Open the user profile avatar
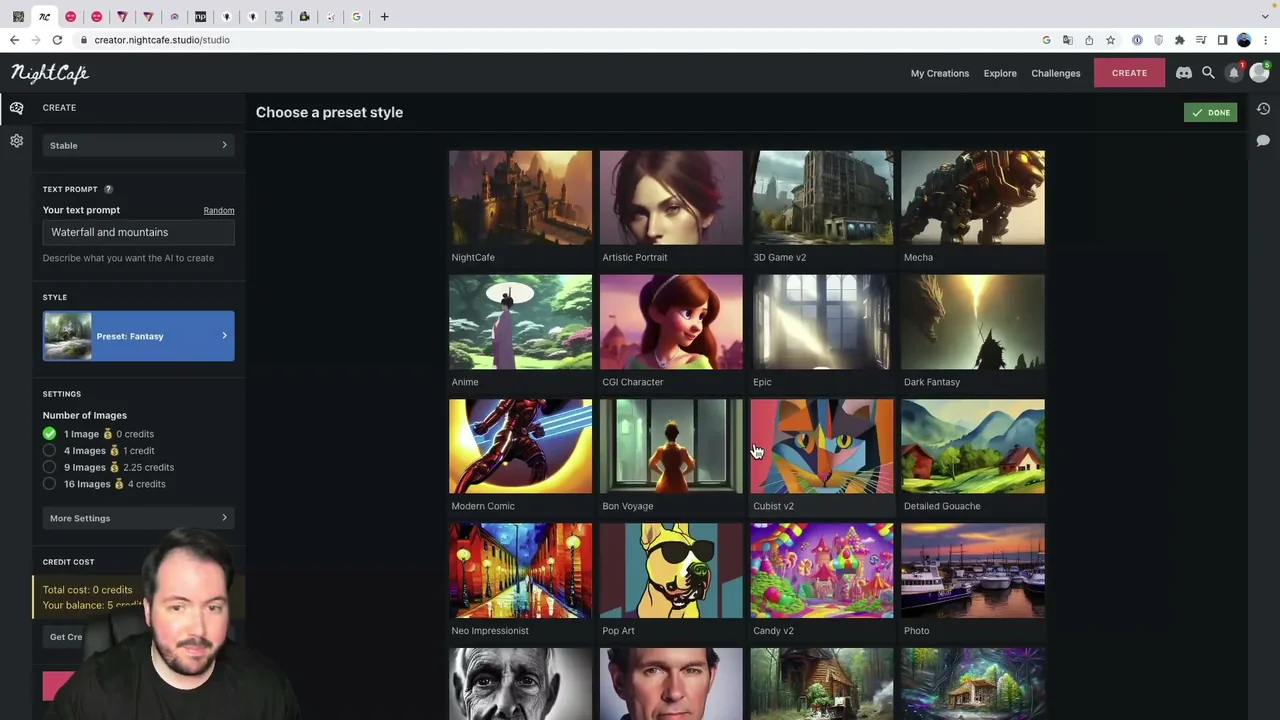This screenshot has width=1280, height=720. [1259, 73]
